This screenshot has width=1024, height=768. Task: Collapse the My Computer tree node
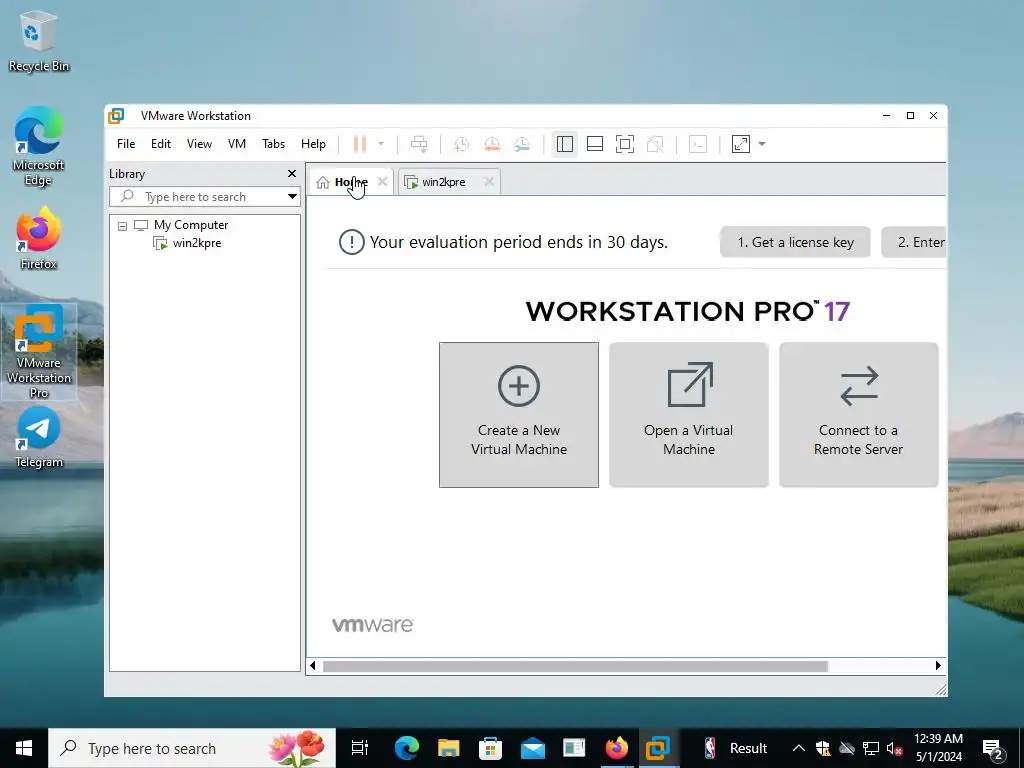click(x=122, y=226)
